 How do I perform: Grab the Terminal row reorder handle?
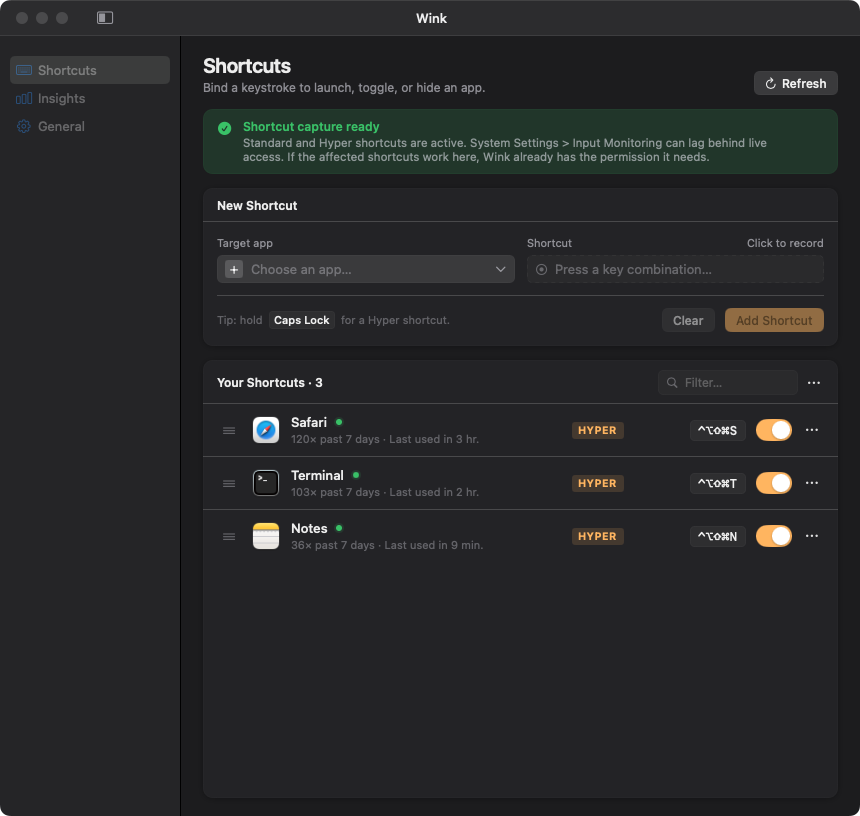coord(229,484)
